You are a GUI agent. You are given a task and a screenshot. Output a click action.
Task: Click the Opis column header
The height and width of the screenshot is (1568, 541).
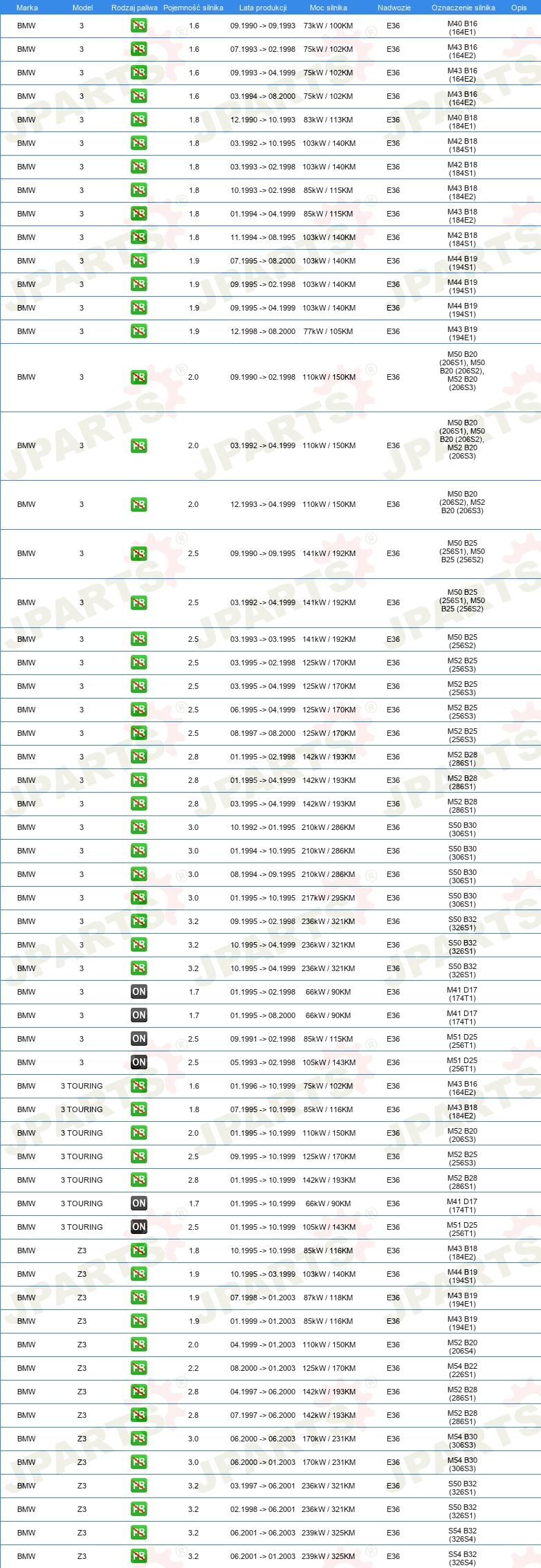[519, 8]
